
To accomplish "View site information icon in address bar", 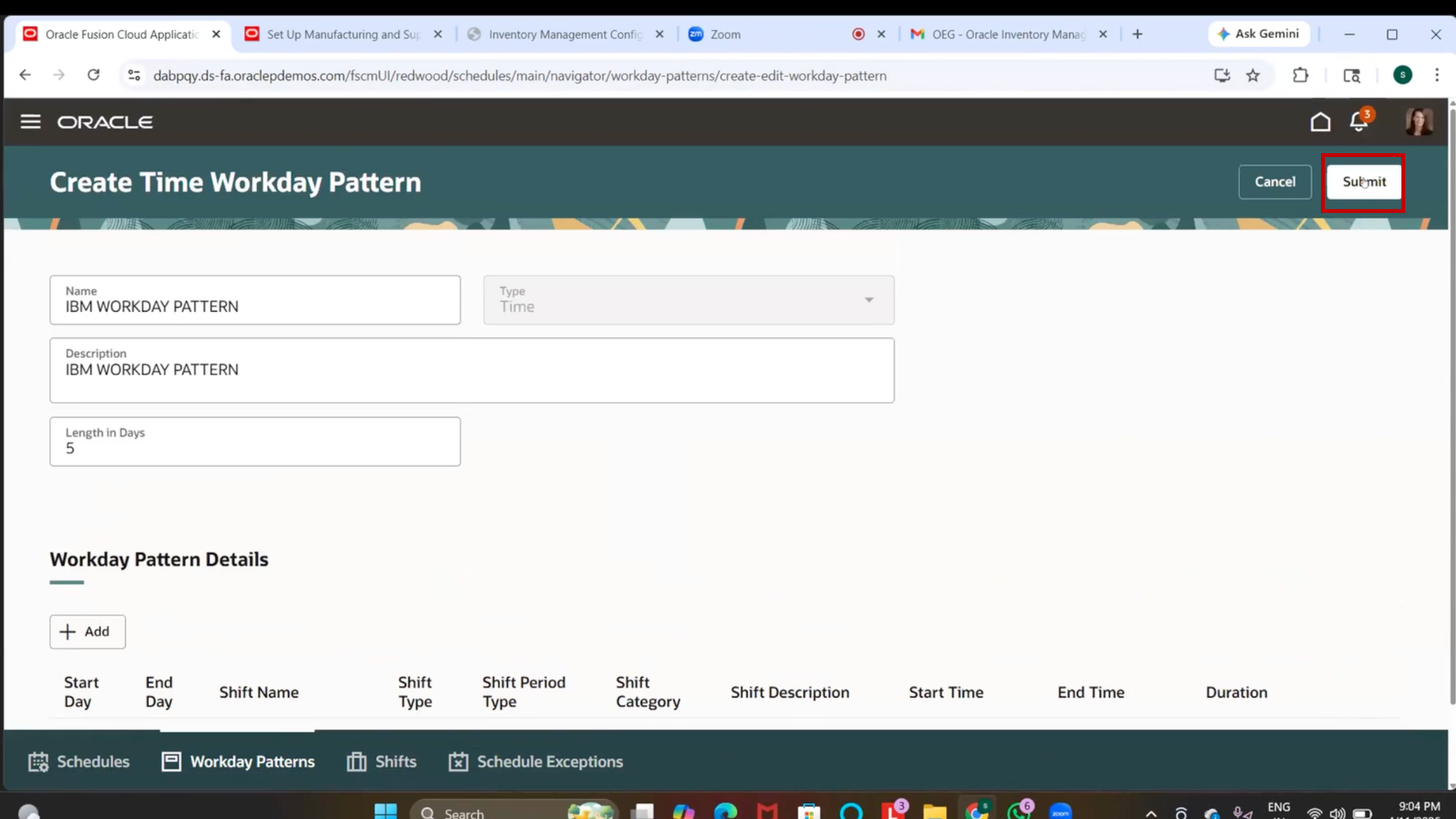I will pyautogui.click(x=134, y=75).
